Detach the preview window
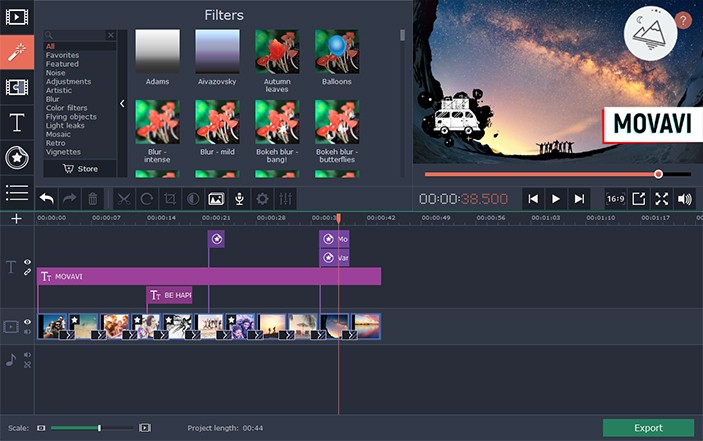This screenshot has width=703, height=441. point(638,199)
